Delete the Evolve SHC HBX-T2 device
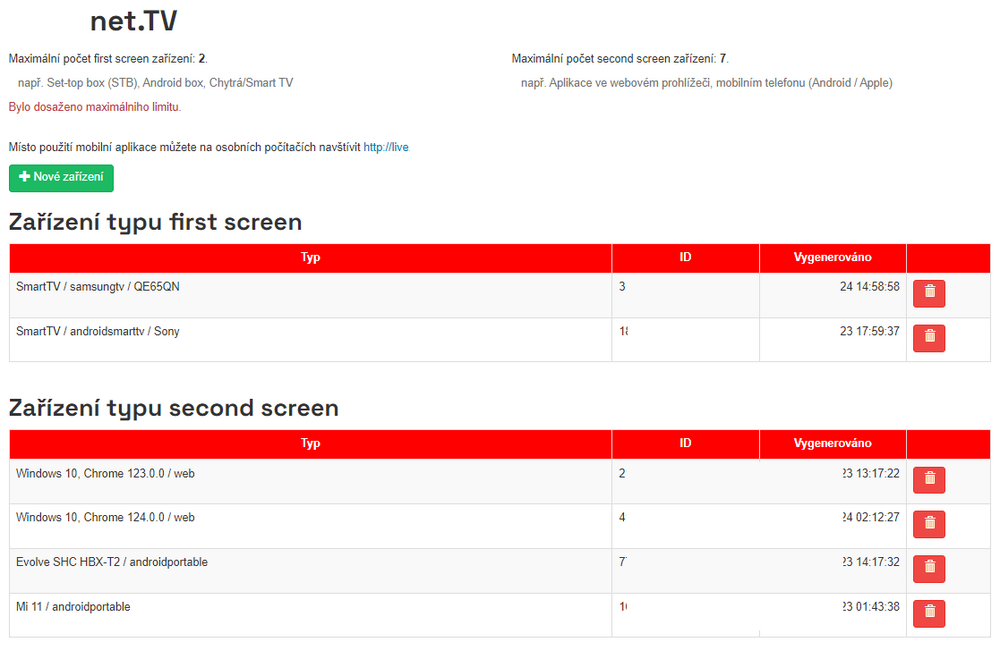Screen dimensions: 1000x659 click(x=929, y=569)
